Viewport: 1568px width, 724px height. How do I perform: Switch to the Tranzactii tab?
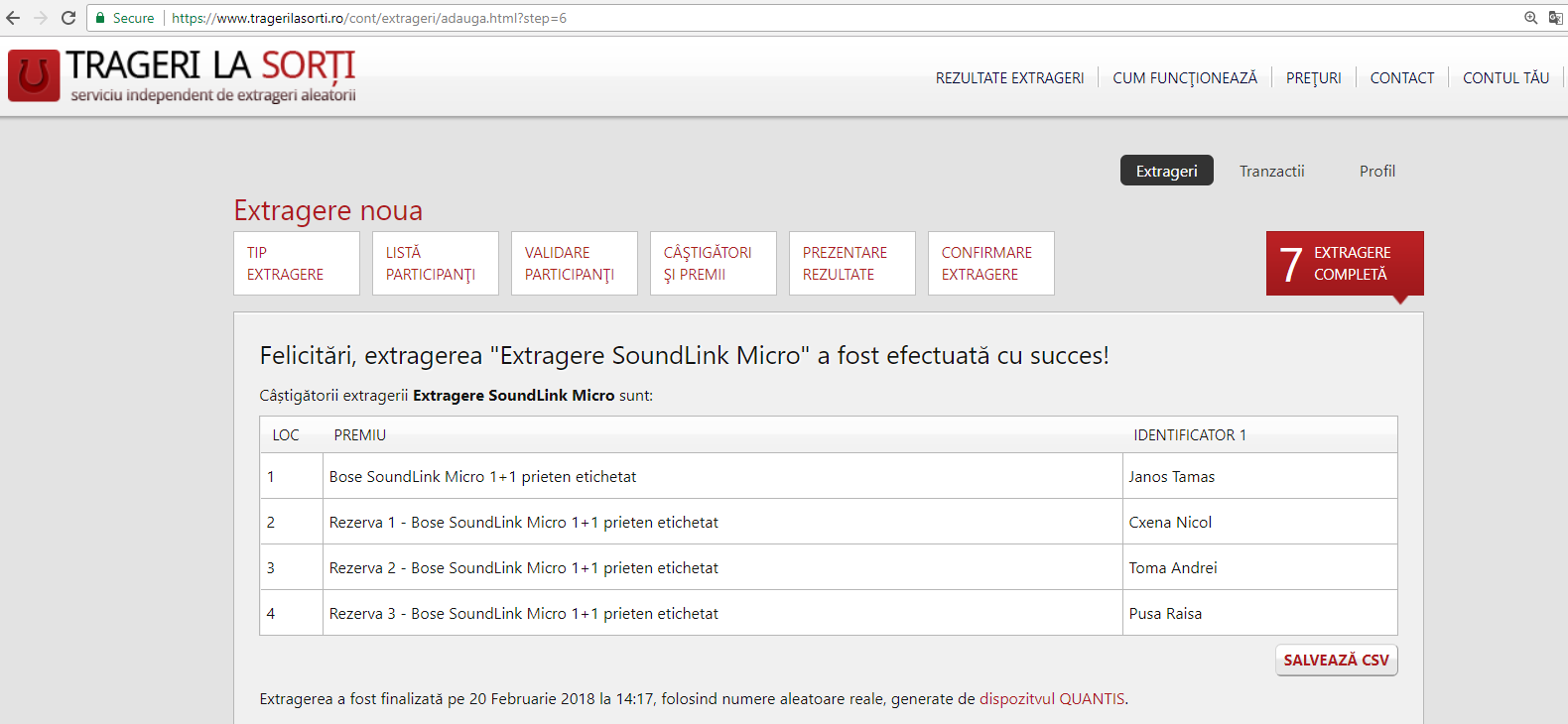coord(1271,171)
